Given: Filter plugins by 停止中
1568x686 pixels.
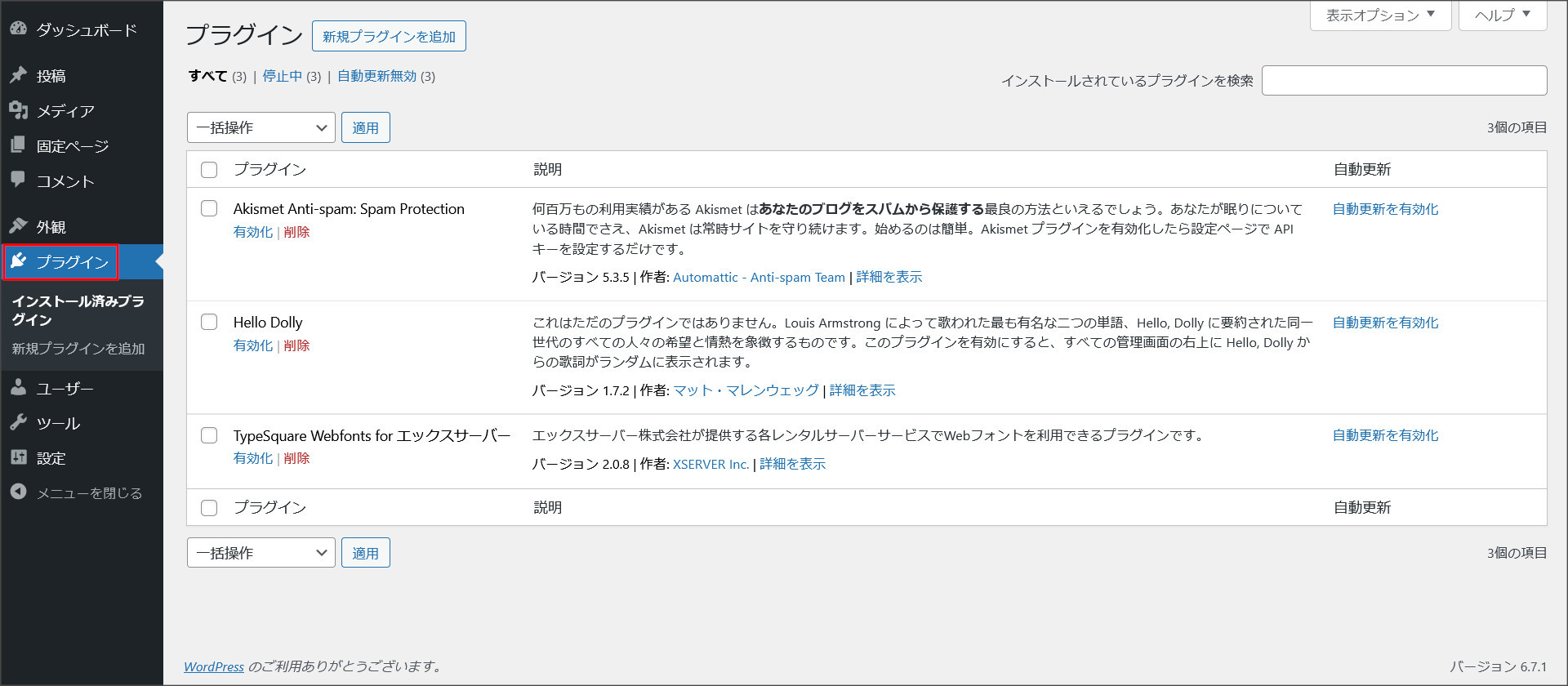Looking at the screenshot, I should point(283,76).
